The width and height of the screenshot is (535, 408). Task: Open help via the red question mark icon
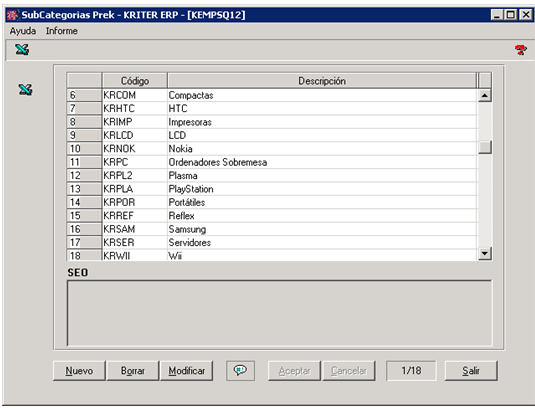521,50
